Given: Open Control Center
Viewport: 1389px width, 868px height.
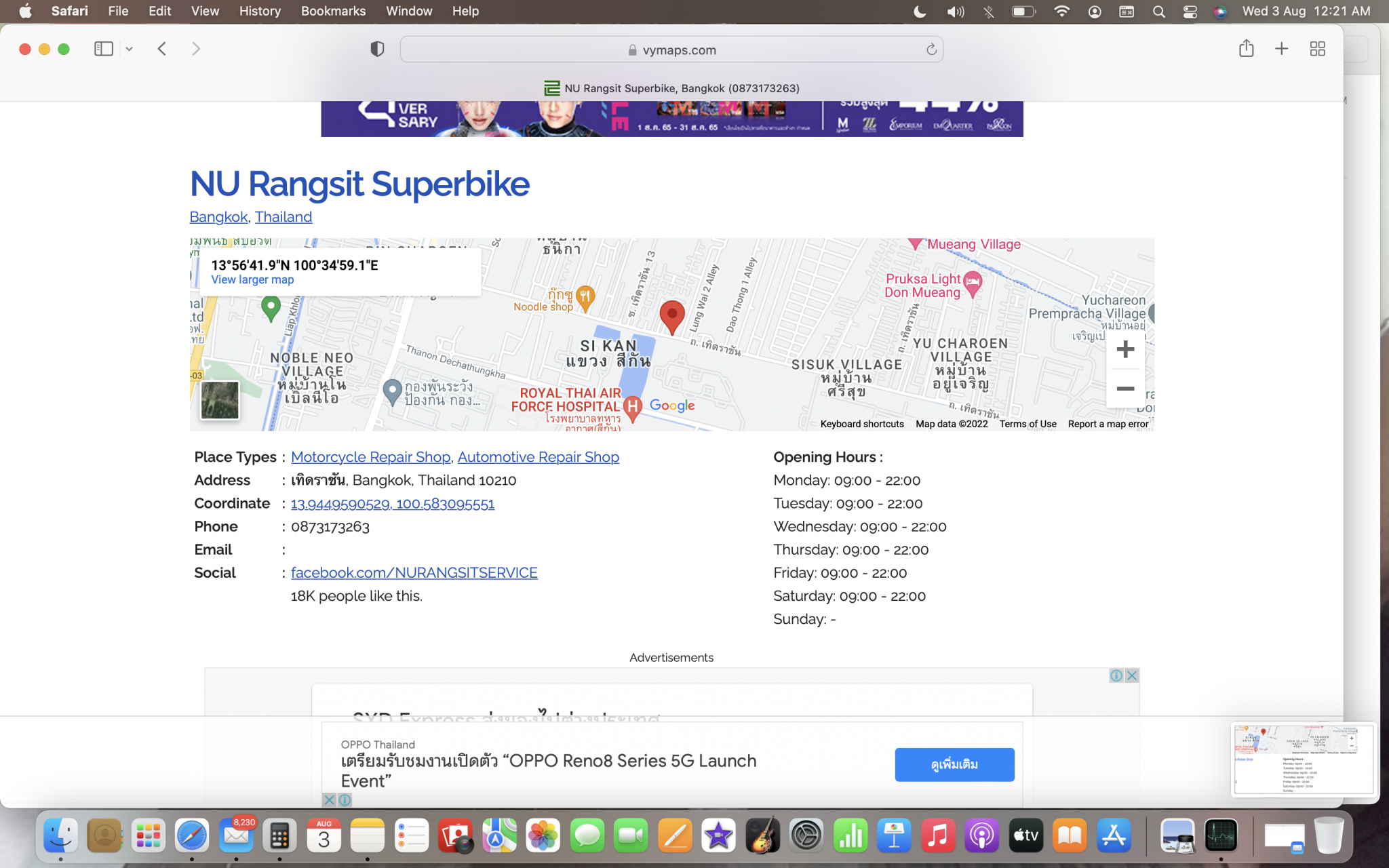Looking at the screenshot, I should (x=1190, y=11).
